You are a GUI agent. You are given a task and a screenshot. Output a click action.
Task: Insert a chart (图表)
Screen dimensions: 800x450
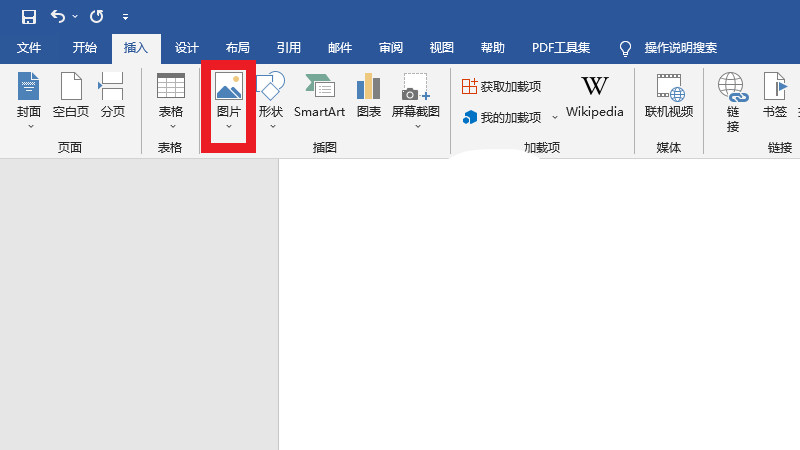pyautogui.click(x=369, y=96)
